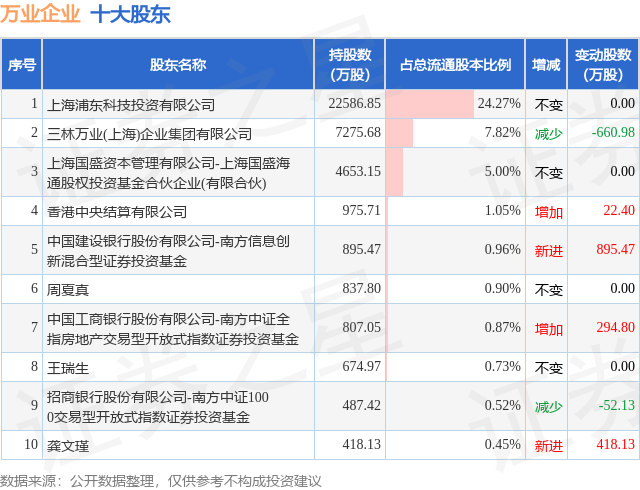The width and height of the screenshot is (640, 490).
Task: Click the 487.42 shares value
Action: [361, 405]
